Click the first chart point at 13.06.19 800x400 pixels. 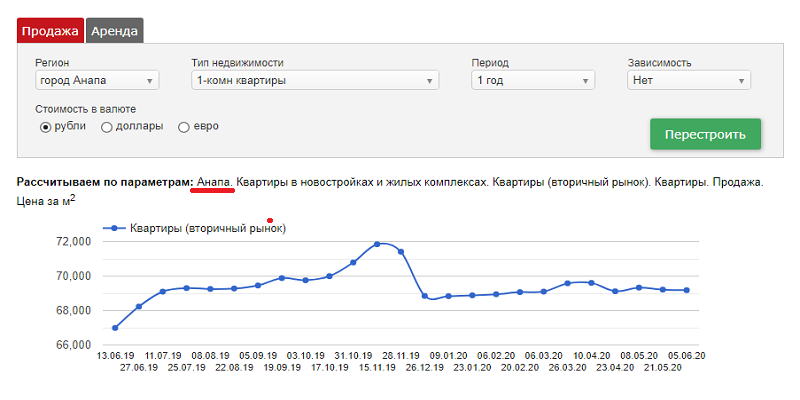click(115, 328)
